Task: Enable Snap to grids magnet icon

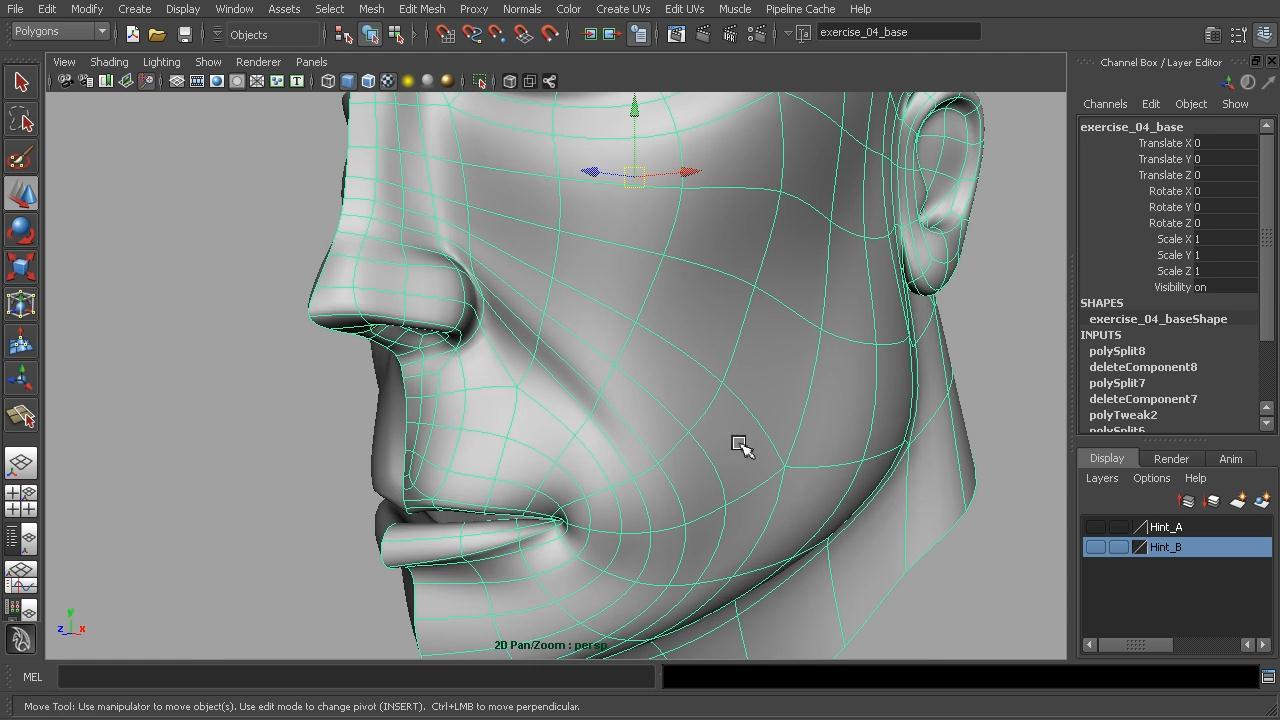Action: 446,34
